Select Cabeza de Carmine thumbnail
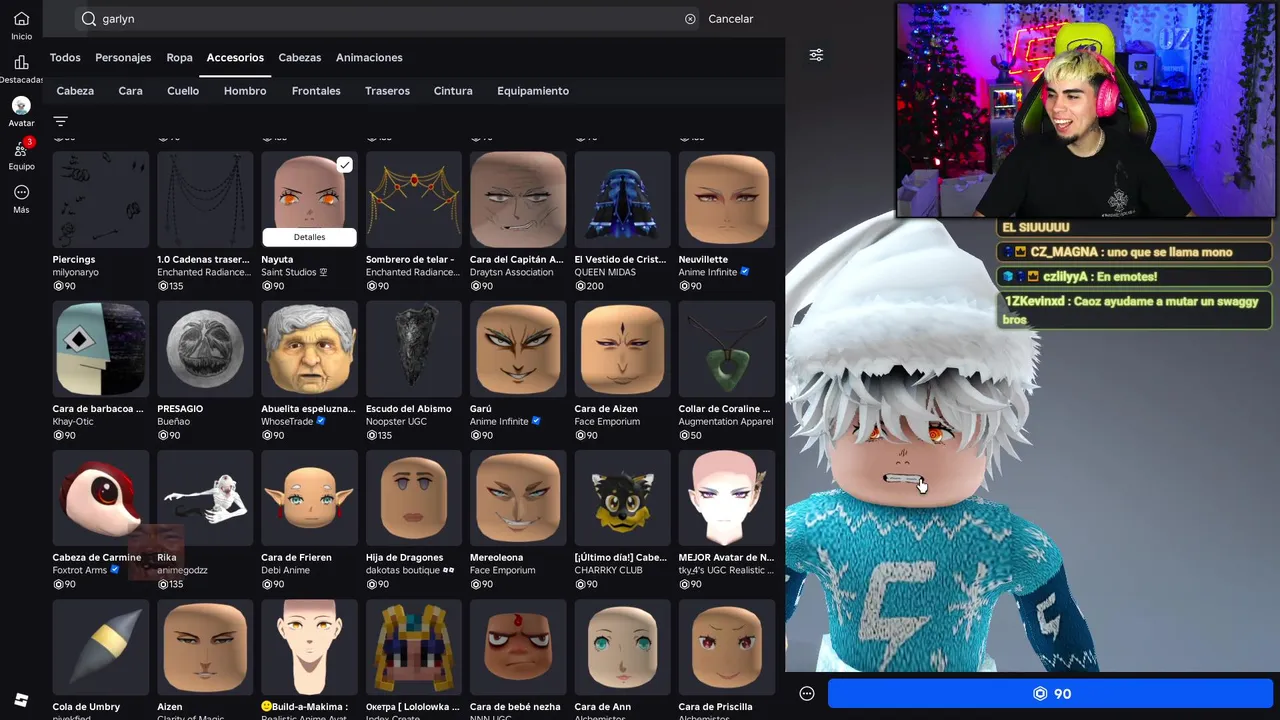Screen dimensions: 1280x720 (101, 498)
